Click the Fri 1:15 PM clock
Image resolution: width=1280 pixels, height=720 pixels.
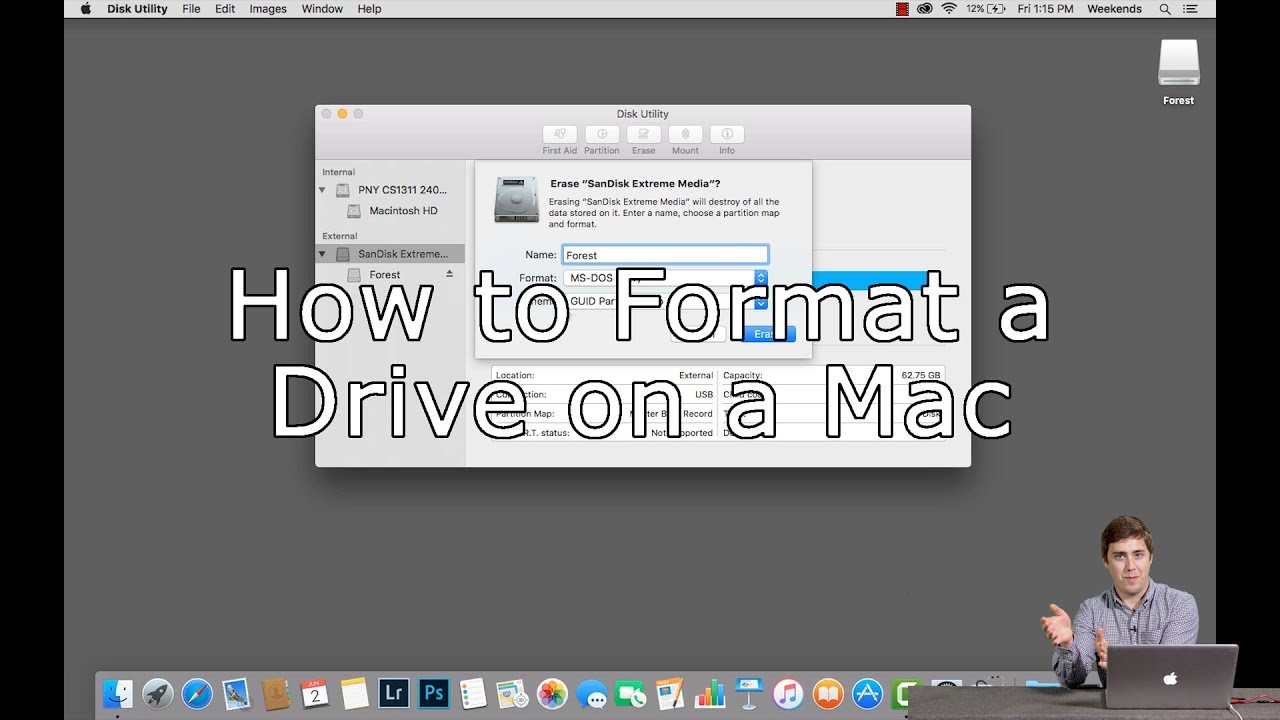pyautogui.click(x=1045, y=9)
